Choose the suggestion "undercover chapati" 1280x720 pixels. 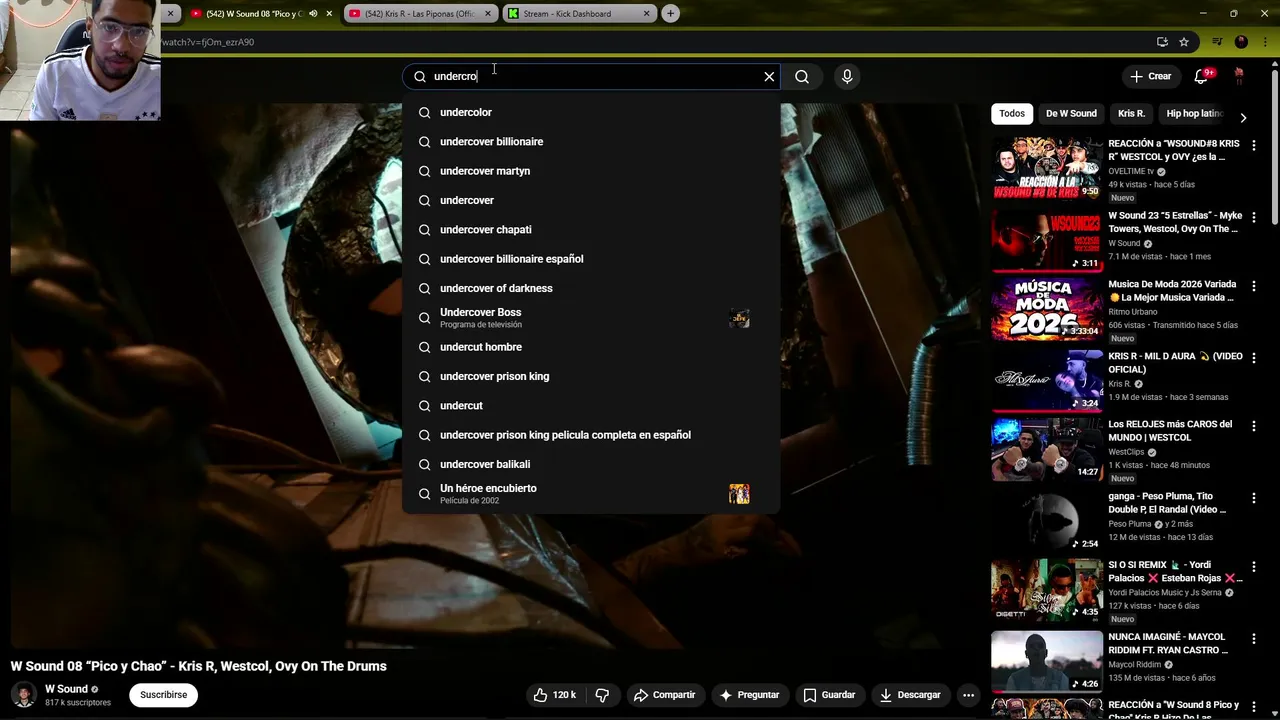pos(591,229)
